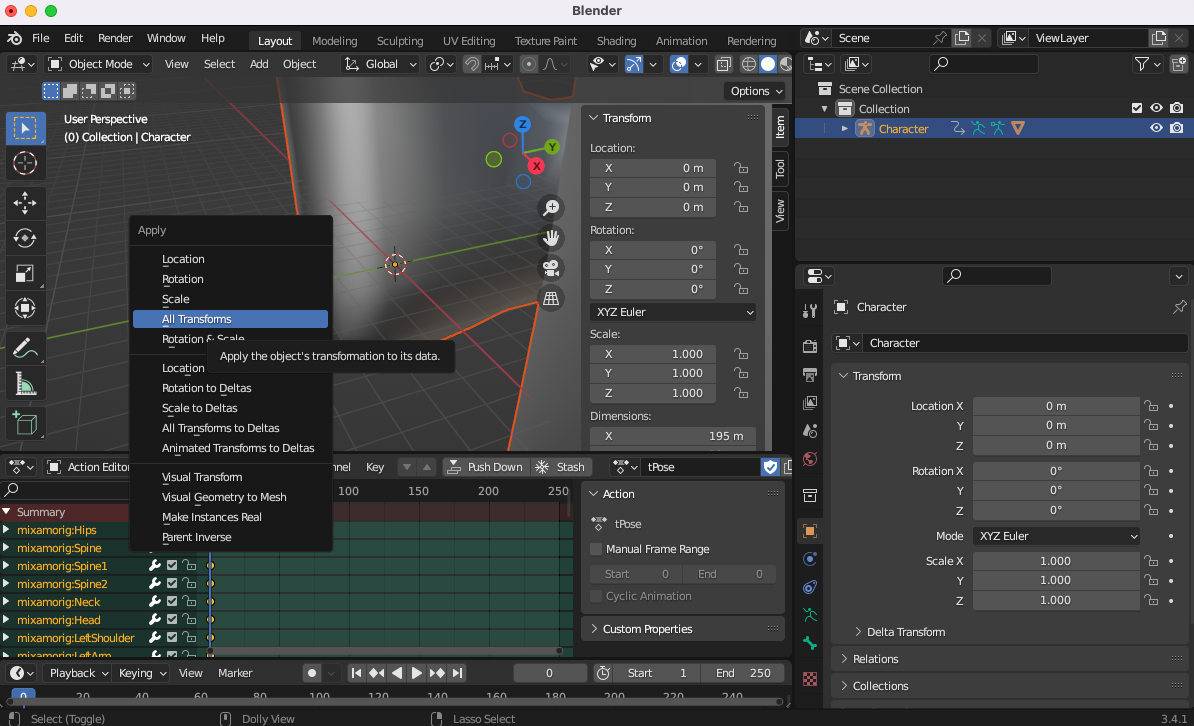Open Marker menu in timeline
This screenshot has width=1194, height=726.
pyautogui.click(x=235, y=673)
